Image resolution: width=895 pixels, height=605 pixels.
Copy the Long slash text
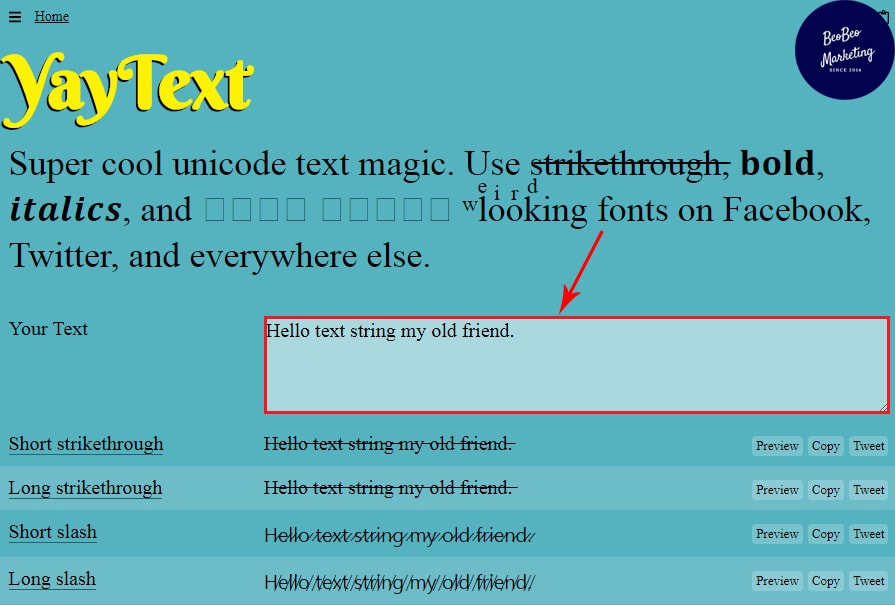click(x=825, y=581)
